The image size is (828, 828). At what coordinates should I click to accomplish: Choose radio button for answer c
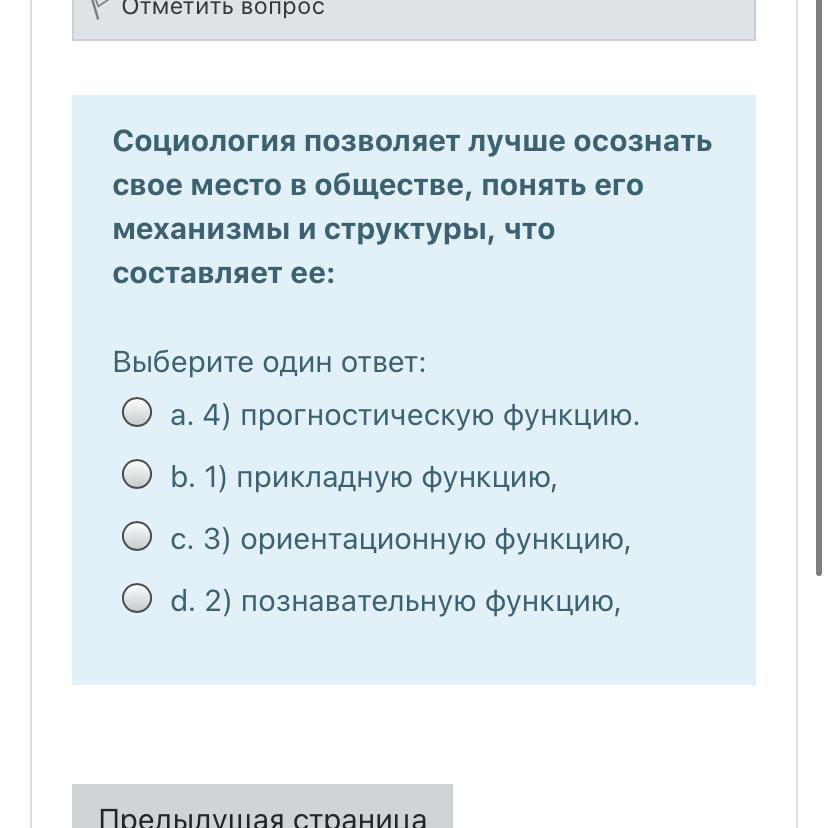point(137,536)
